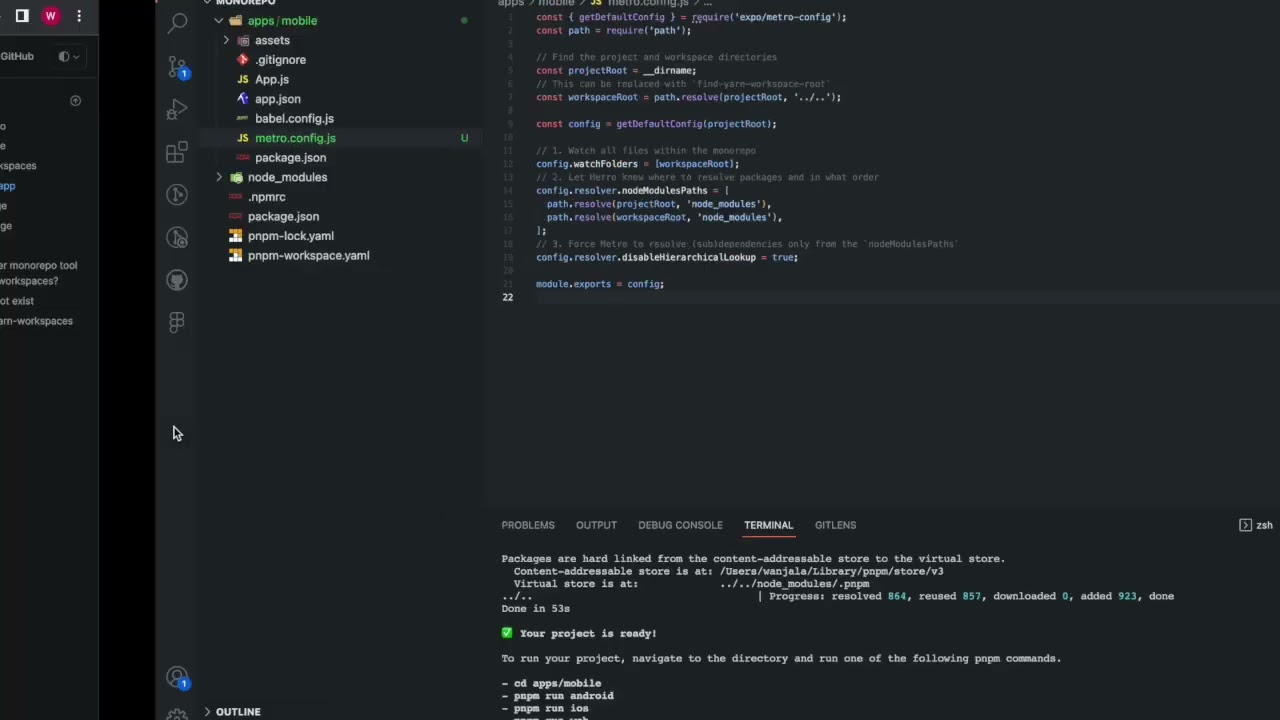Click the GitHub link in the browser page

tap(17, 56)
